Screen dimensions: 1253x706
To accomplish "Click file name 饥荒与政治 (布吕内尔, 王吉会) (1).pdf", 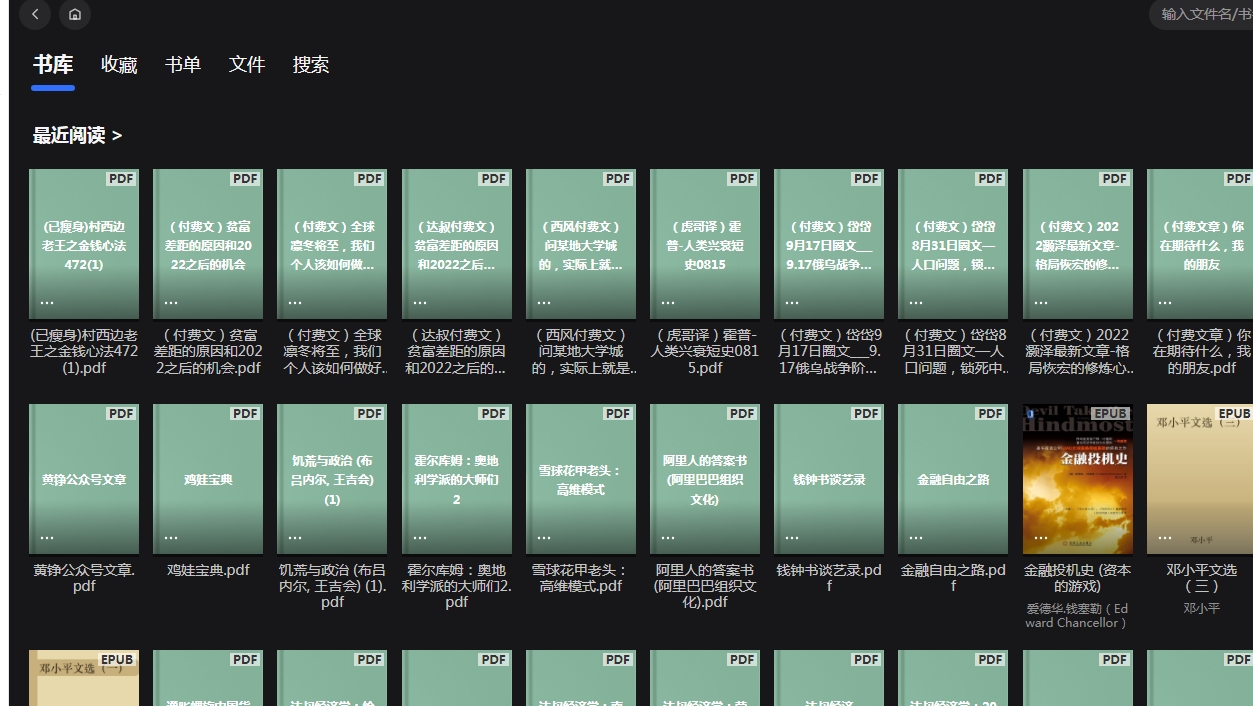I will click(x=332, y=586).
